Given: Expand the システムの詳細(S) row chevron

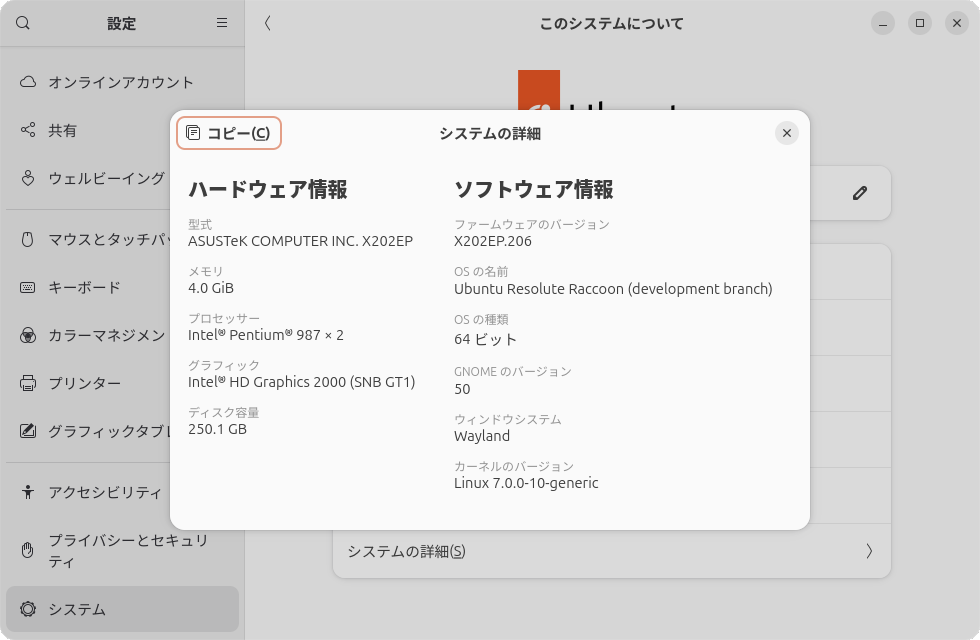Looking at the screenshot, I should 869,551.
